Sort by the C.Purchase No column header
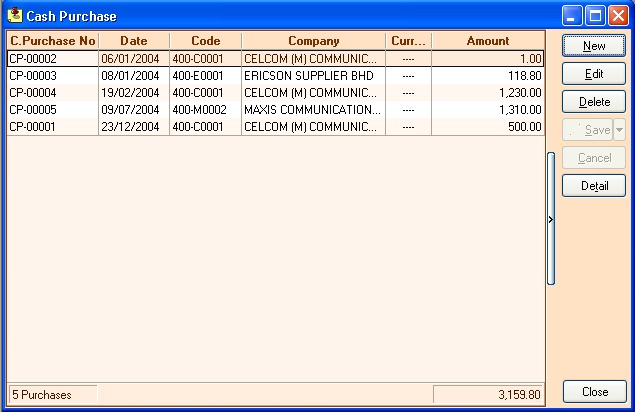The image size is (635, 412). pyautogui.click(x=53, y=41)
